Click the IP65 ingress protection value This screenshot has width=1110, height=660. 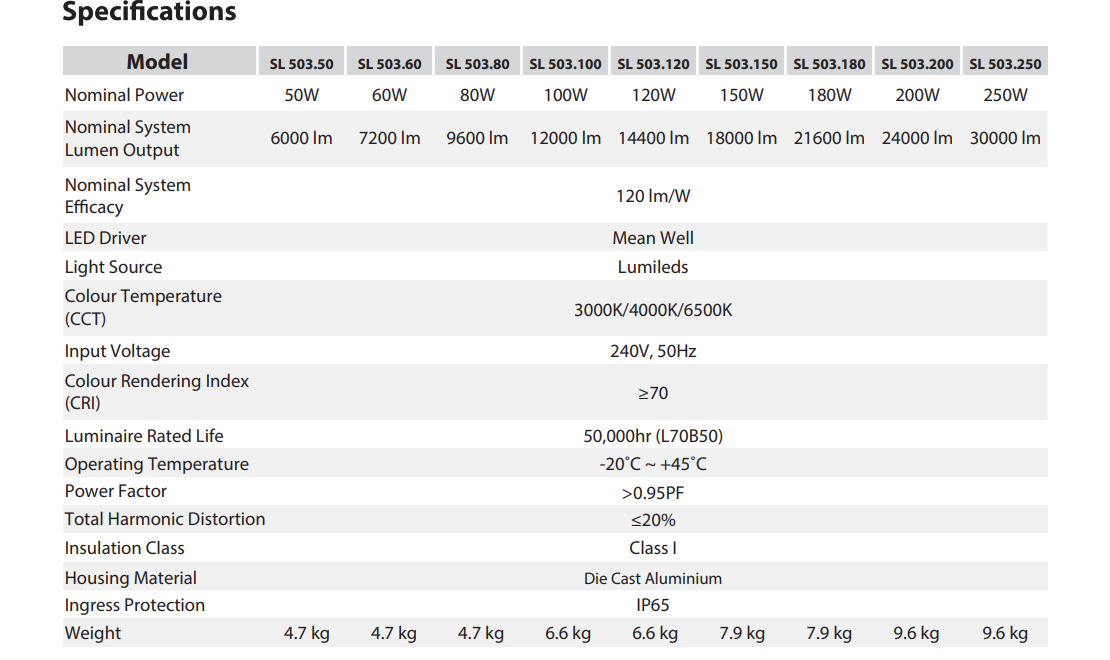coord(653,605)
